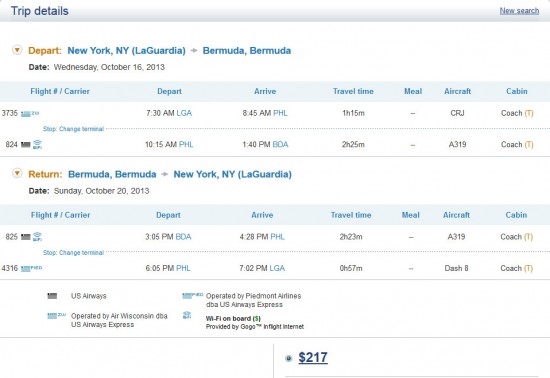Click Air Wisconsin carrier icon for flight 3735

(x=30, y=114)
